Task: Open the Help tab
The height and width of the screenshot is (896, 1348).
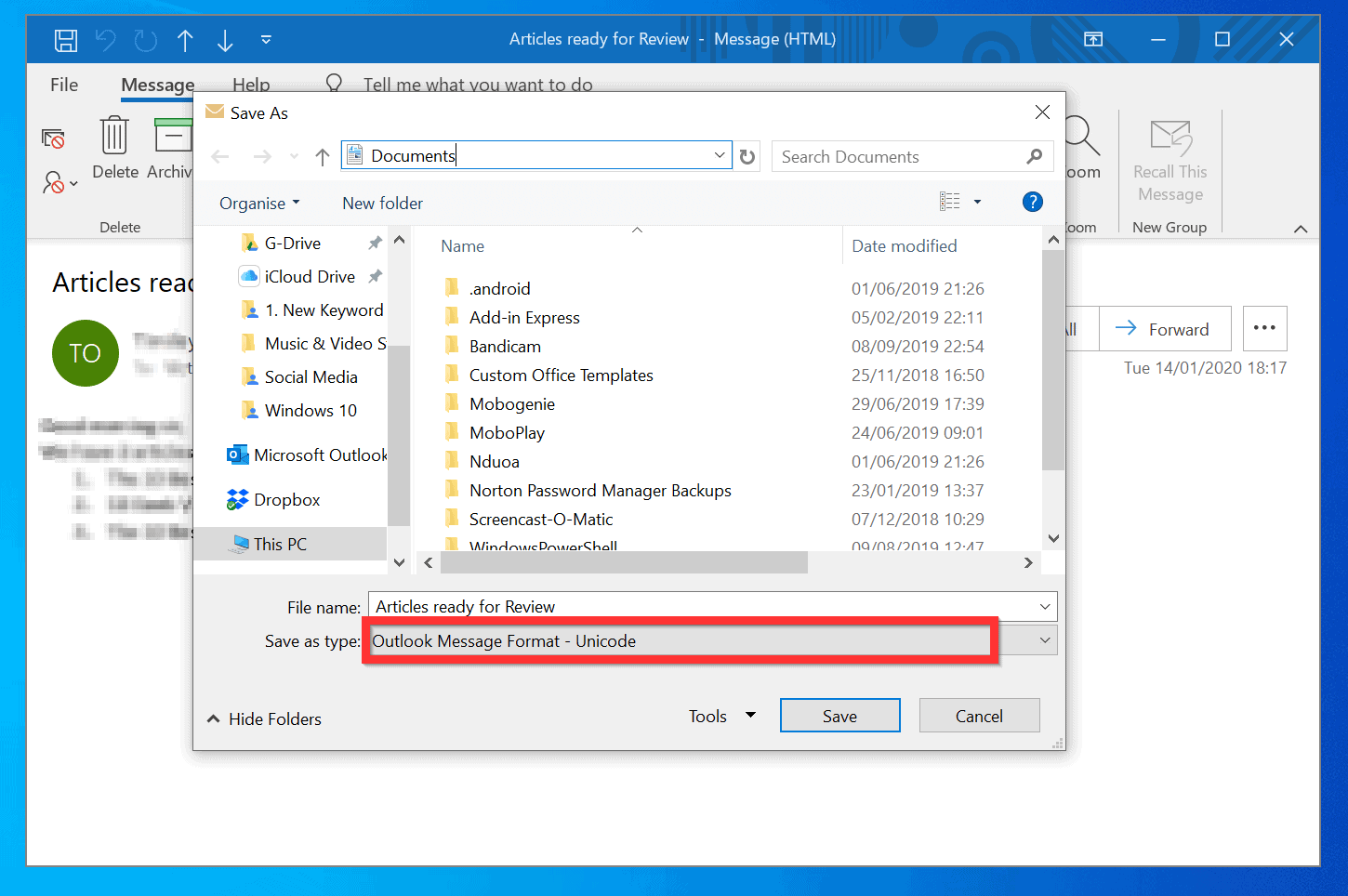Action: pyautogui.click(x=251, y=85)
